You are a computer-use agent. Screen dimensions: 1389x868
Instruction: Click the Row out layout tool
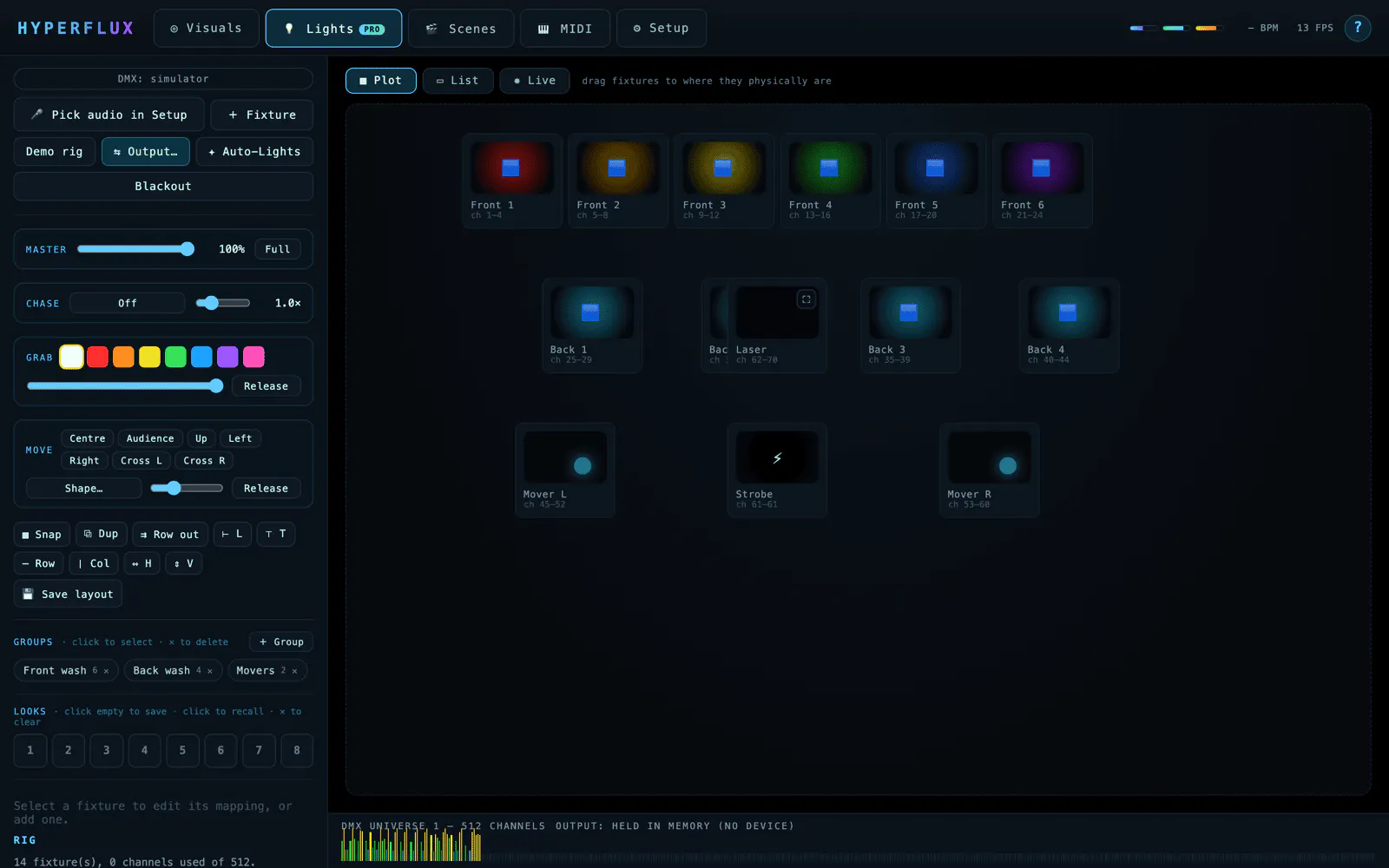(170, 535)
